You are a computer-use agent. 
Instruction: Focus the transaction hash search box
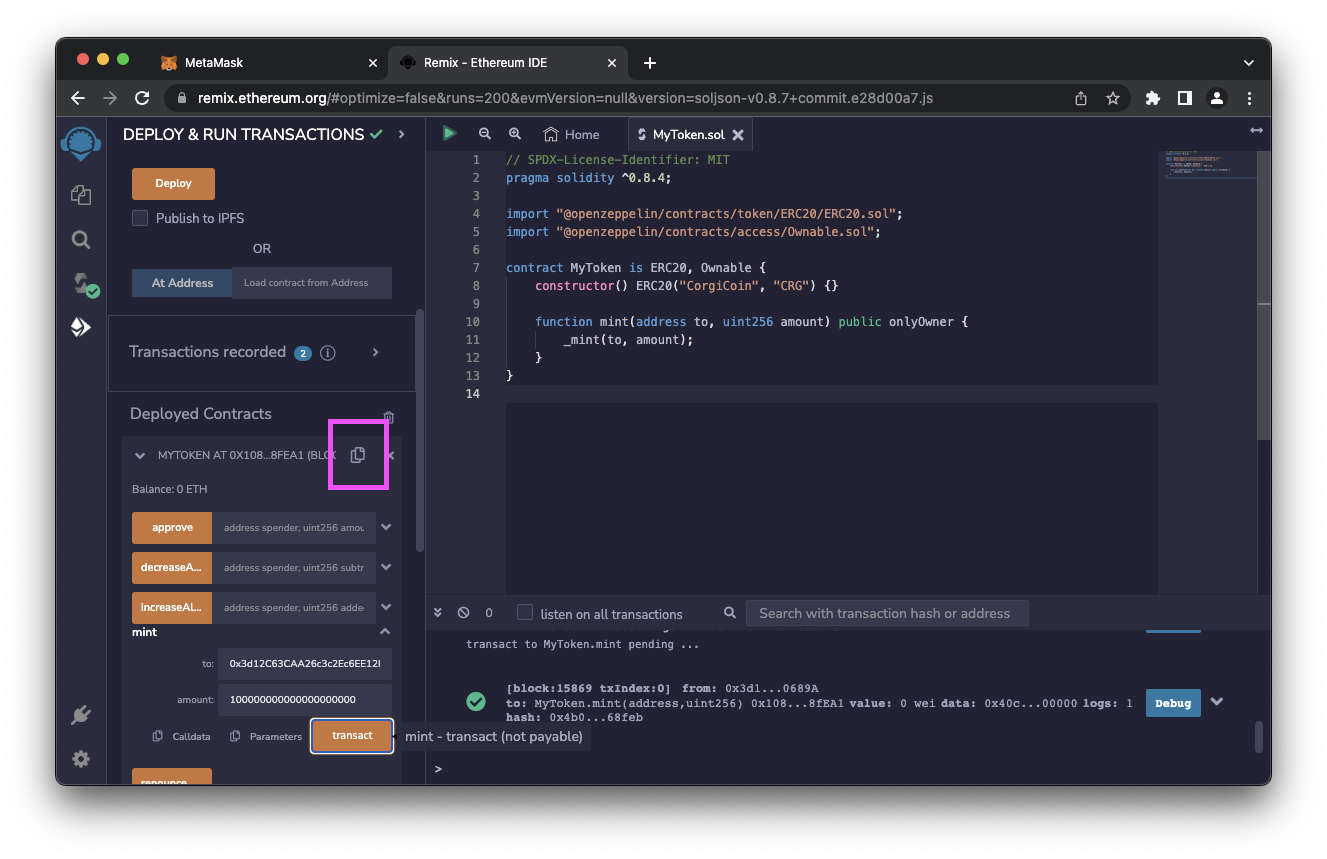pyautogui.click(x=887, y=613)
